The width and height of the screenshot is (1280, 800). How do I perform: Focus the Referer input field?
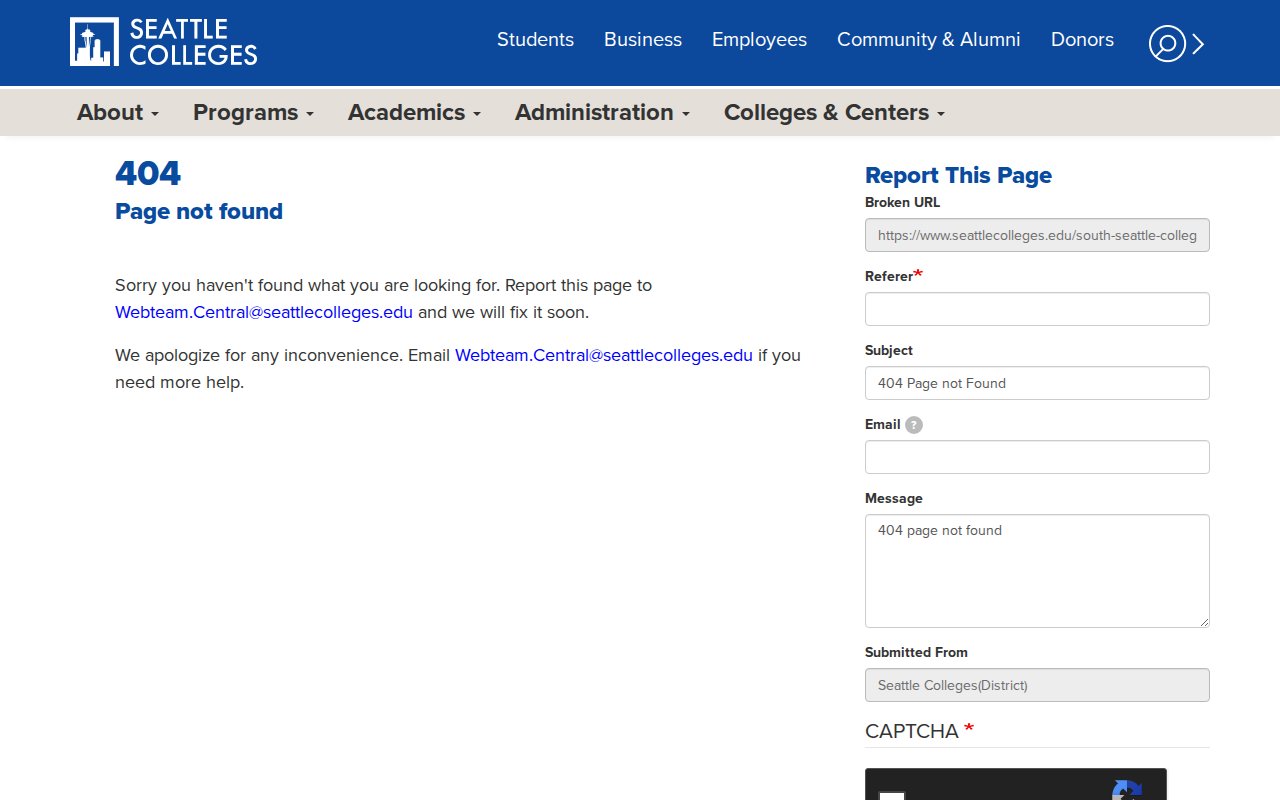pos(1037,309)
